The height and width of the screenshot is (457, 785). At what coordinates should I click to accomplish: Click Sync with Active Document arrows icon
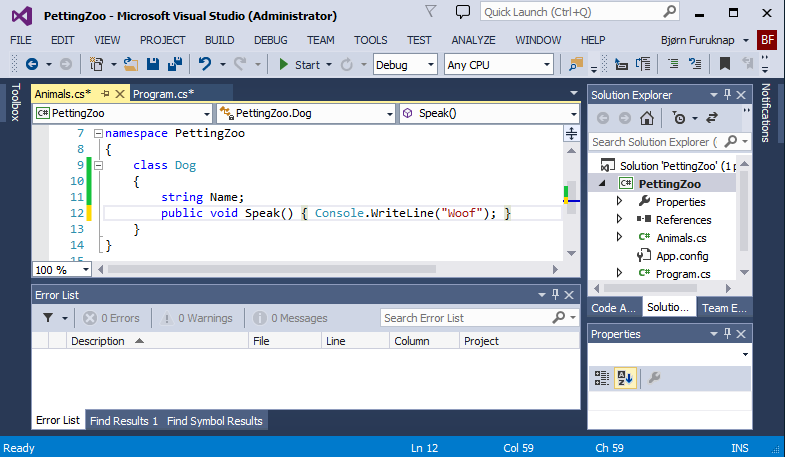711,118
